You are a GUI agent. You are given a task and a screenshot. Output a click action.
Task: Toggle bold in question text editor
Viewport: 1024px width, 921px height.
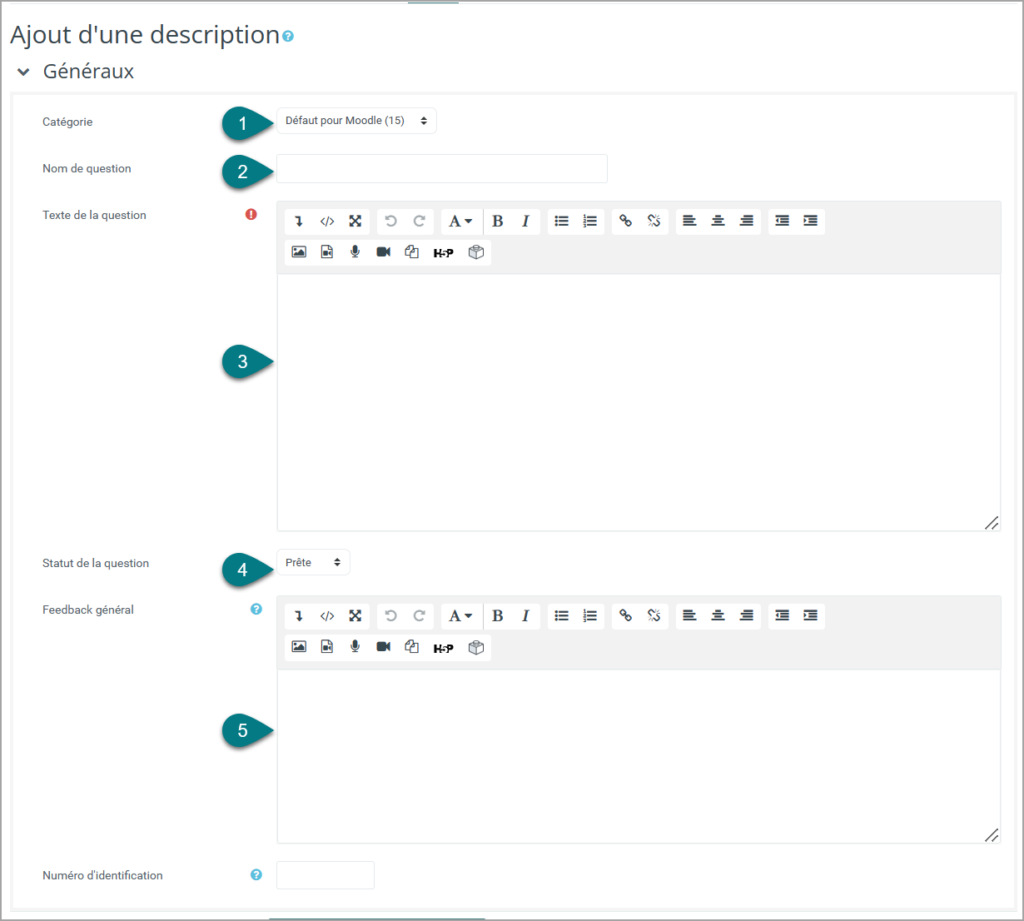point(498,221)
